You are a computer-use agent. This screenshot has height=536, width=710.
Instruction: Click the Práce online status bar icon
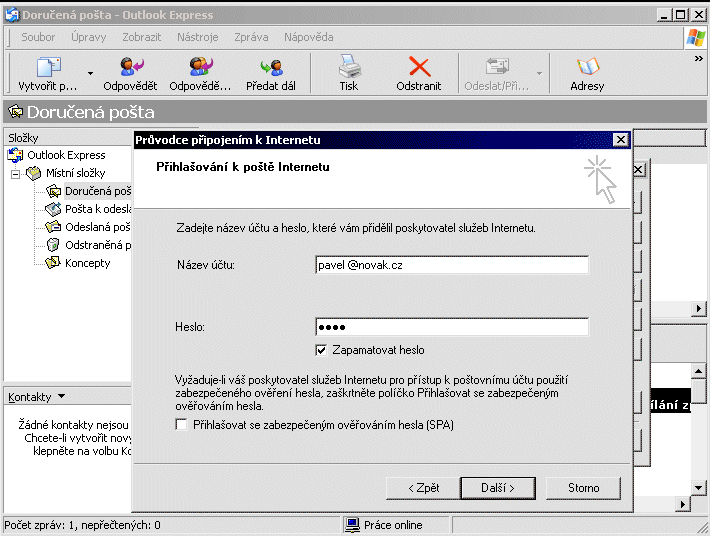352,525
